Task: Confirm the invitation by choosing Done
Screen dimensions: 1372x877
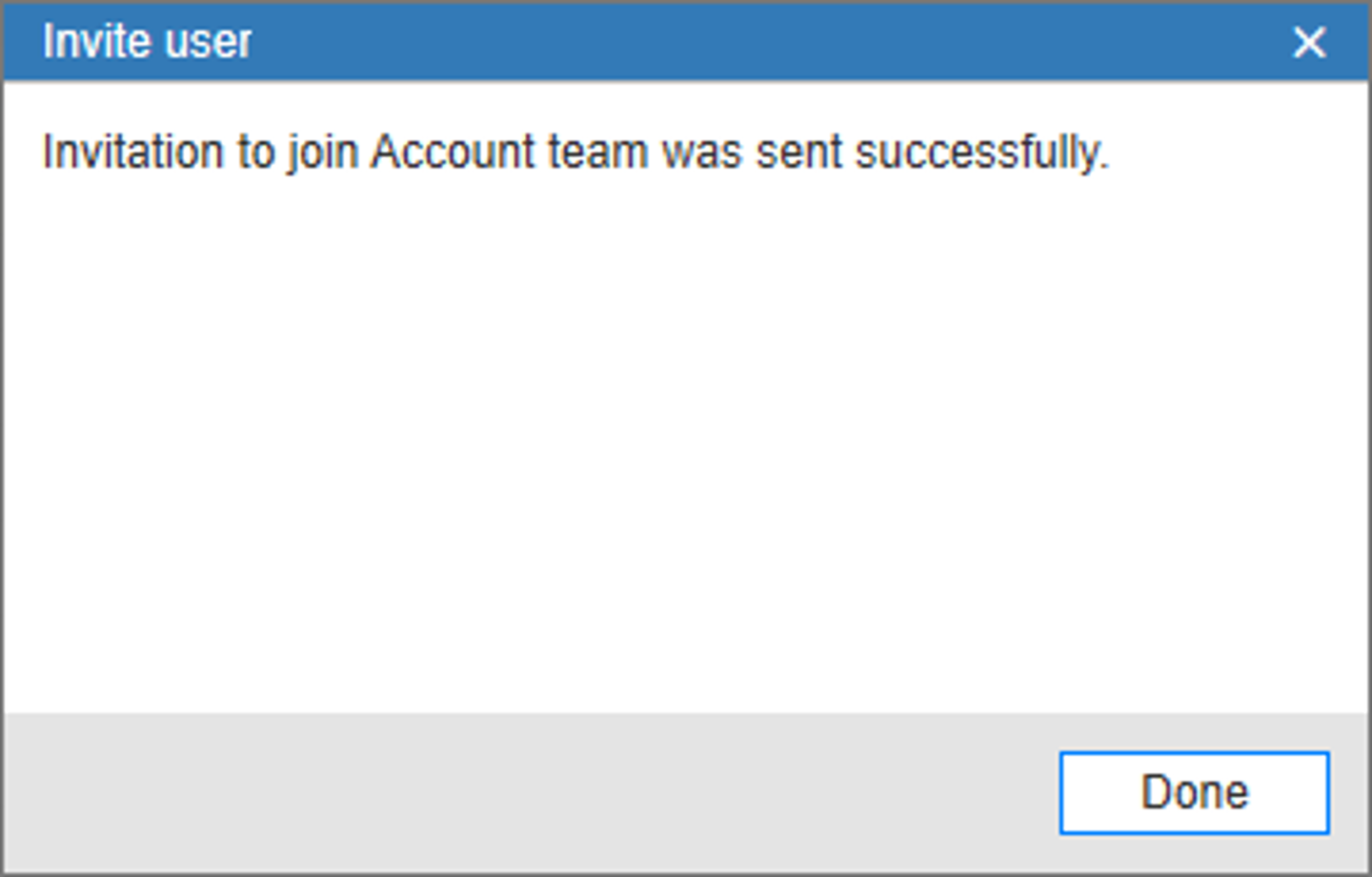Action: pos(1194,792)
